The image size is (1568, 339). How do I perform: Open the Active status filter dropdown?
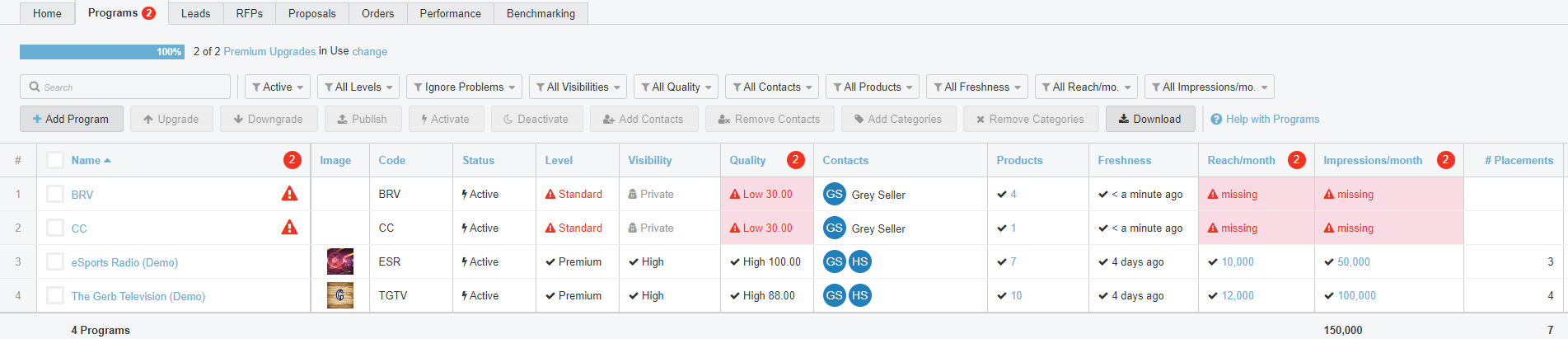[278, 87]
